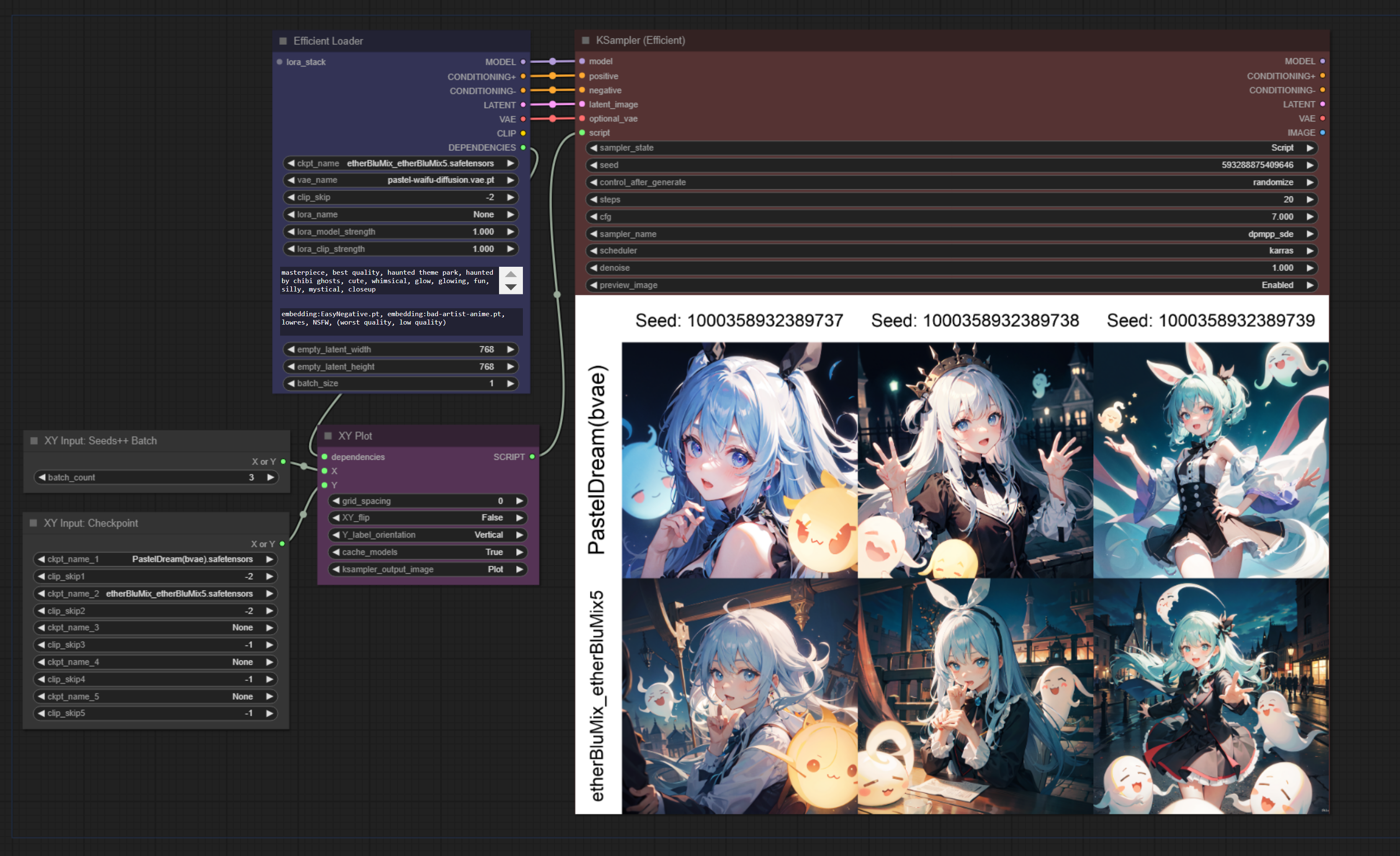This screenshot has width=1400, height=856.
Task: Collapse the Efficient Loader node via its title square
Action: pos(283,41)
